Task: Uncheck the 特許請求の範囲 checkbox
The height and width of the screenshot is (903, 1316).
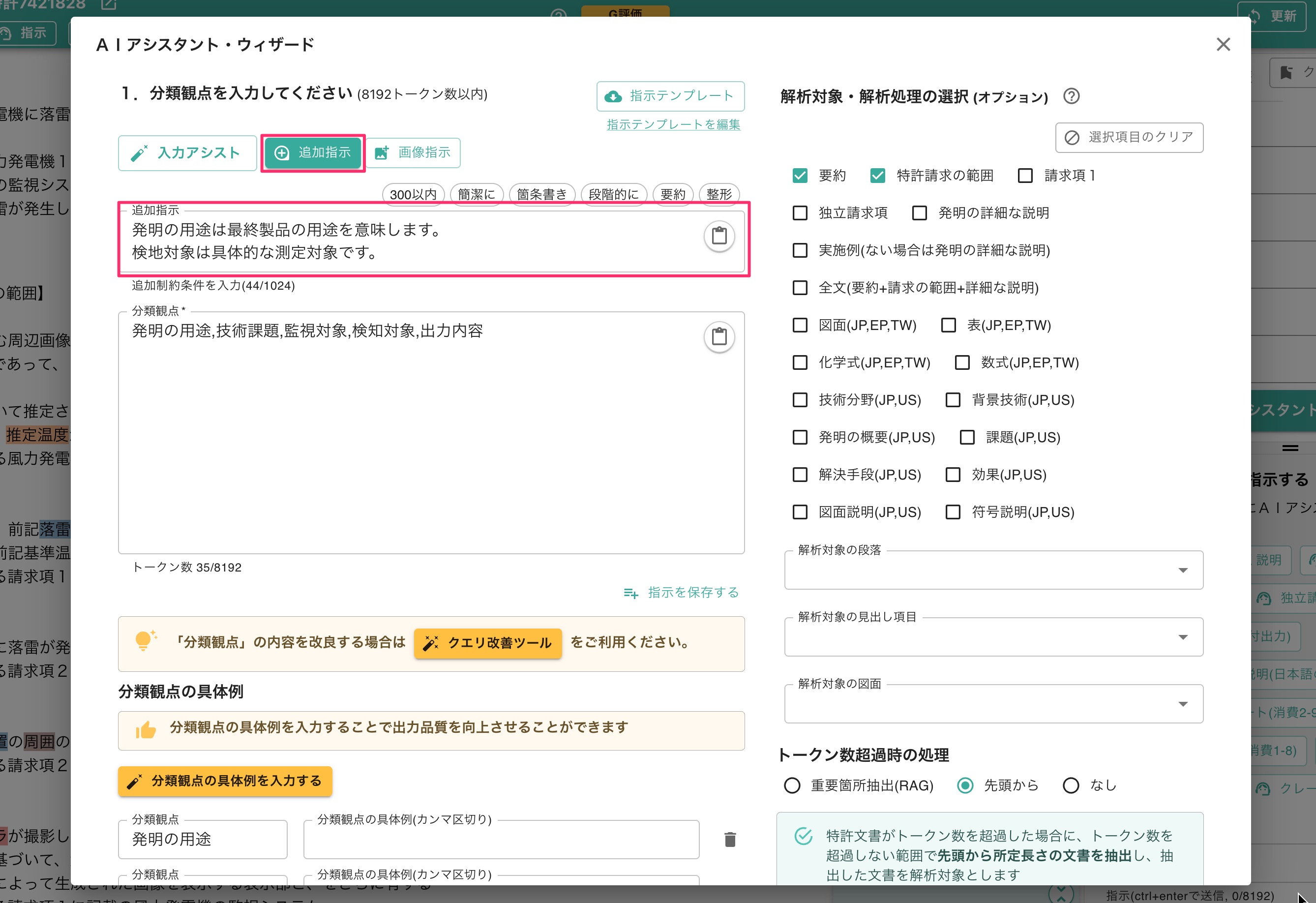Action: 877,176
